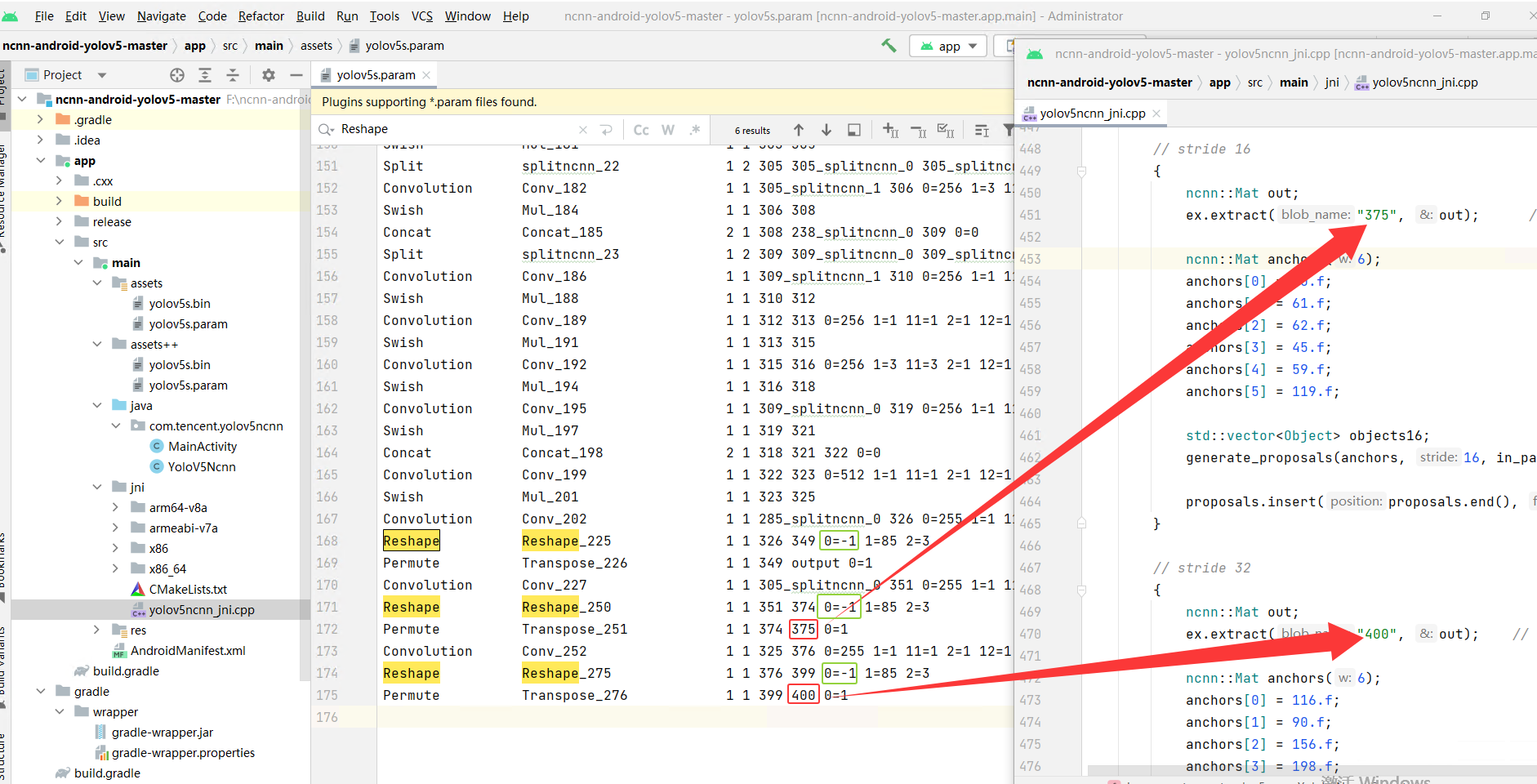Click Android logo in front window title
The height and width of the screenshot is (784, 1537).
tap(1035, 54)
